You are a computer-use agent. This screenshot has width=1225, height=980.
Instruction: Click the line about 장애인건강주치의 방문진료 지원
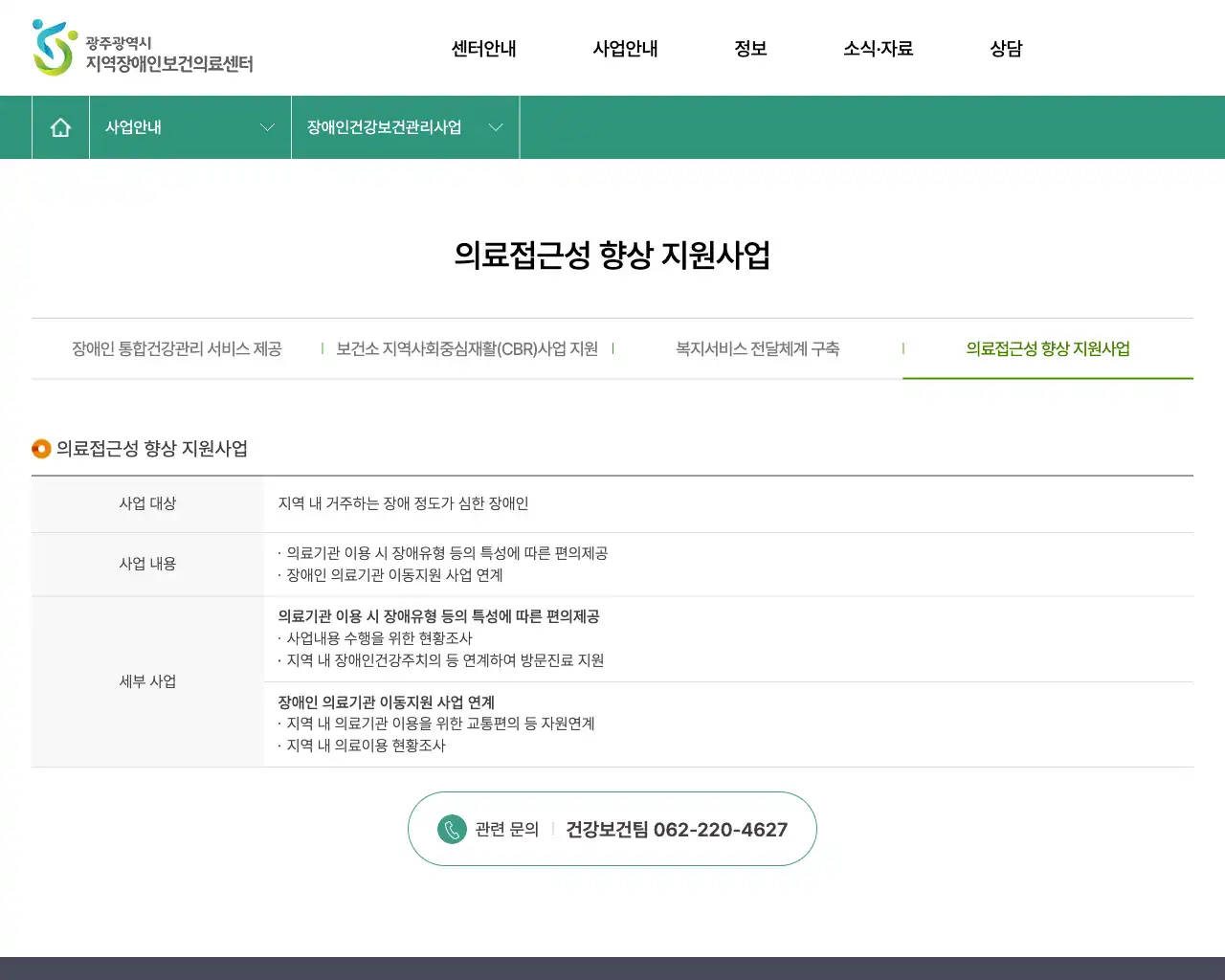tap(441, 660)
